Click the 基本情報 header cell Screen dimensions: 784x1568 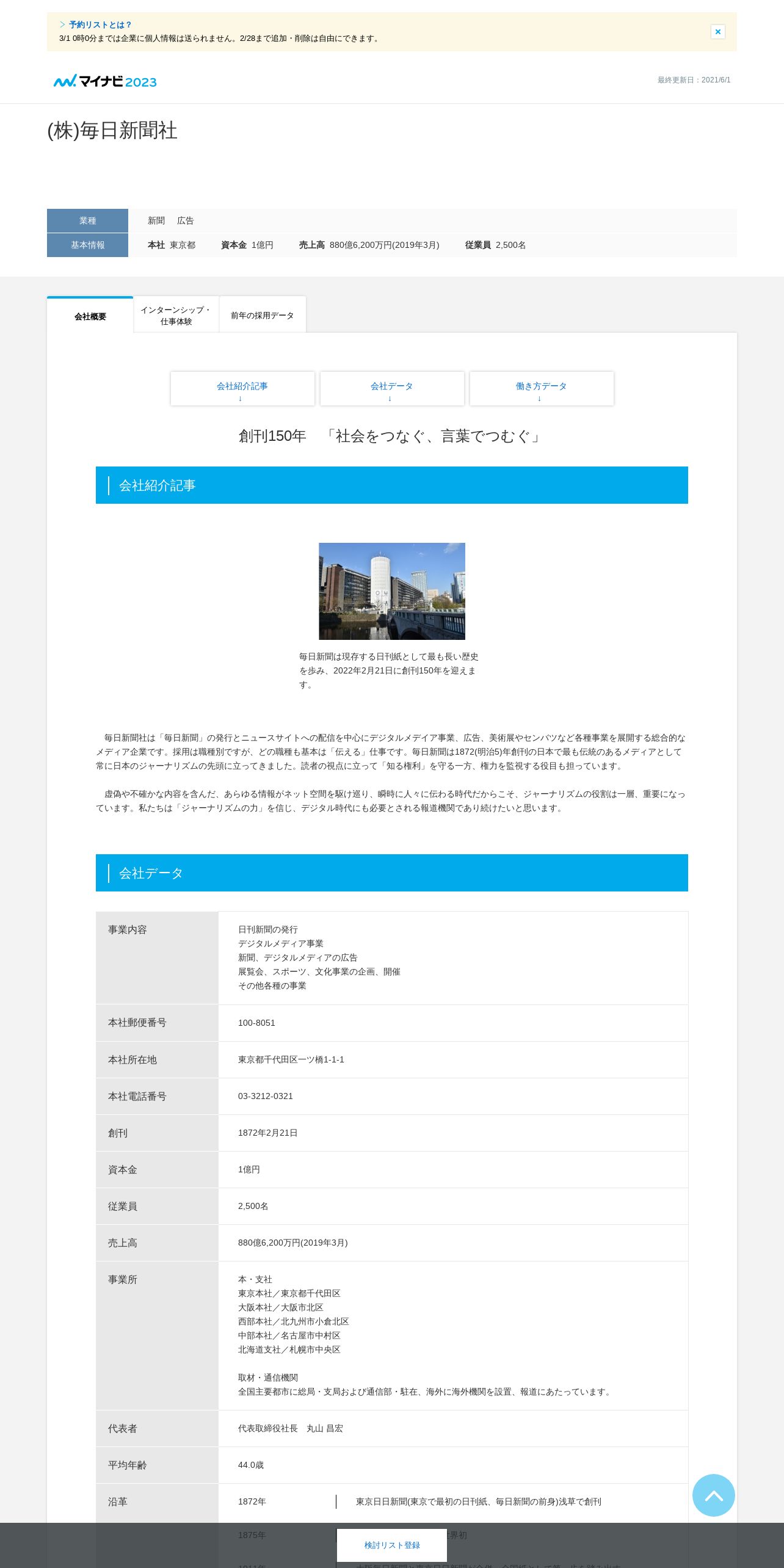87,245
